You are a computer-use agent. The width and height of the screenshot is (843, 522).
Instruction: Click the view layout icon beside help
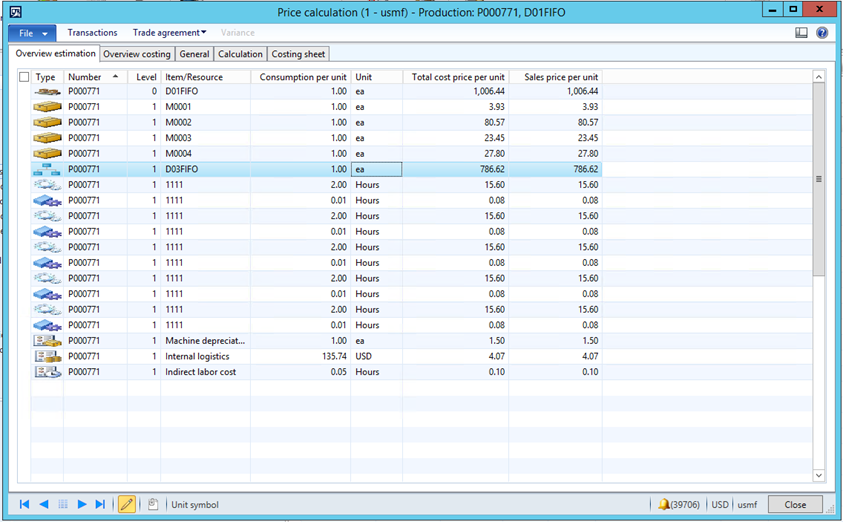801,33
